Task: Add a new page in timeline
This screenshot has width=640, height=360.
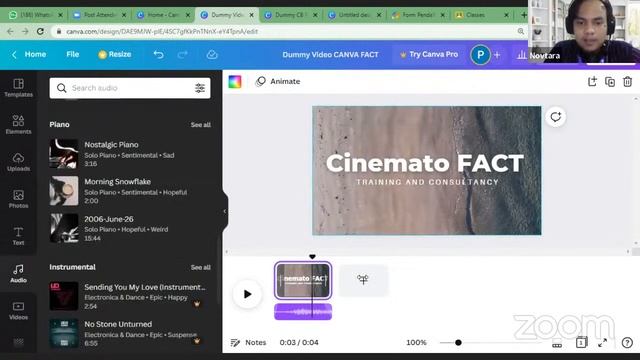Action: coord(363,280)
